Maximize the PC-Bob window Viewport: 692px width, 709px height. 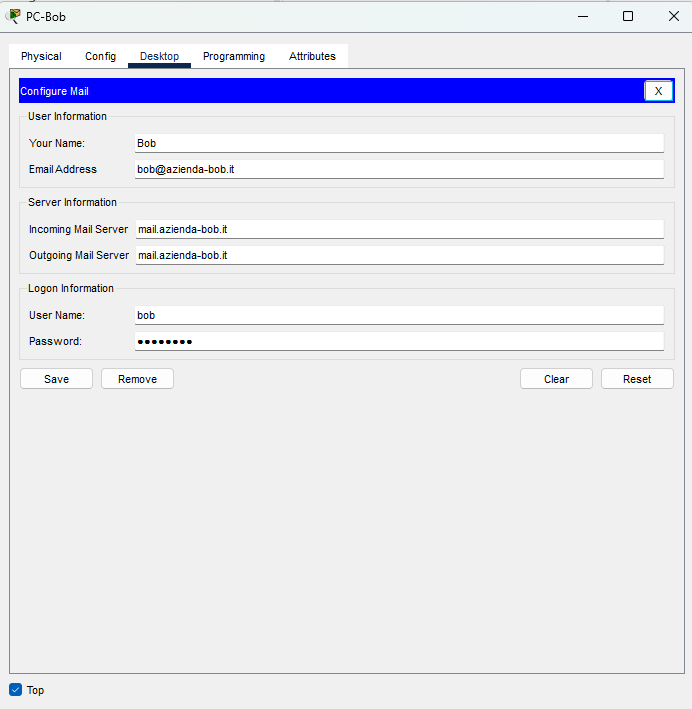pyautogui.click(x=628, y=16)
